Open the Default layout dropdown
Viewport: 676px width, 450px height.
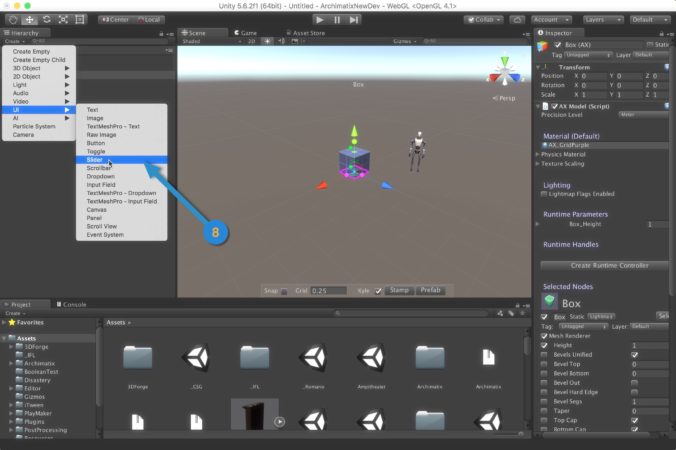[x=649, y=20]
